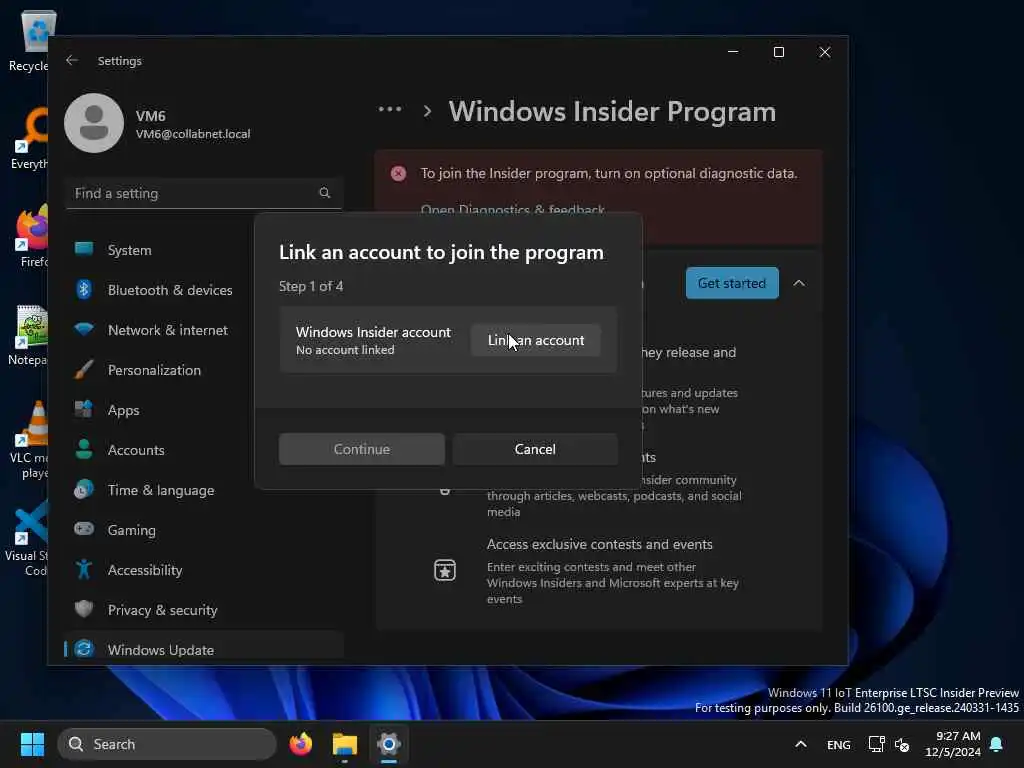Select the VLC media player desktop shortcut

pyautogui.click(x=29, y=440)
